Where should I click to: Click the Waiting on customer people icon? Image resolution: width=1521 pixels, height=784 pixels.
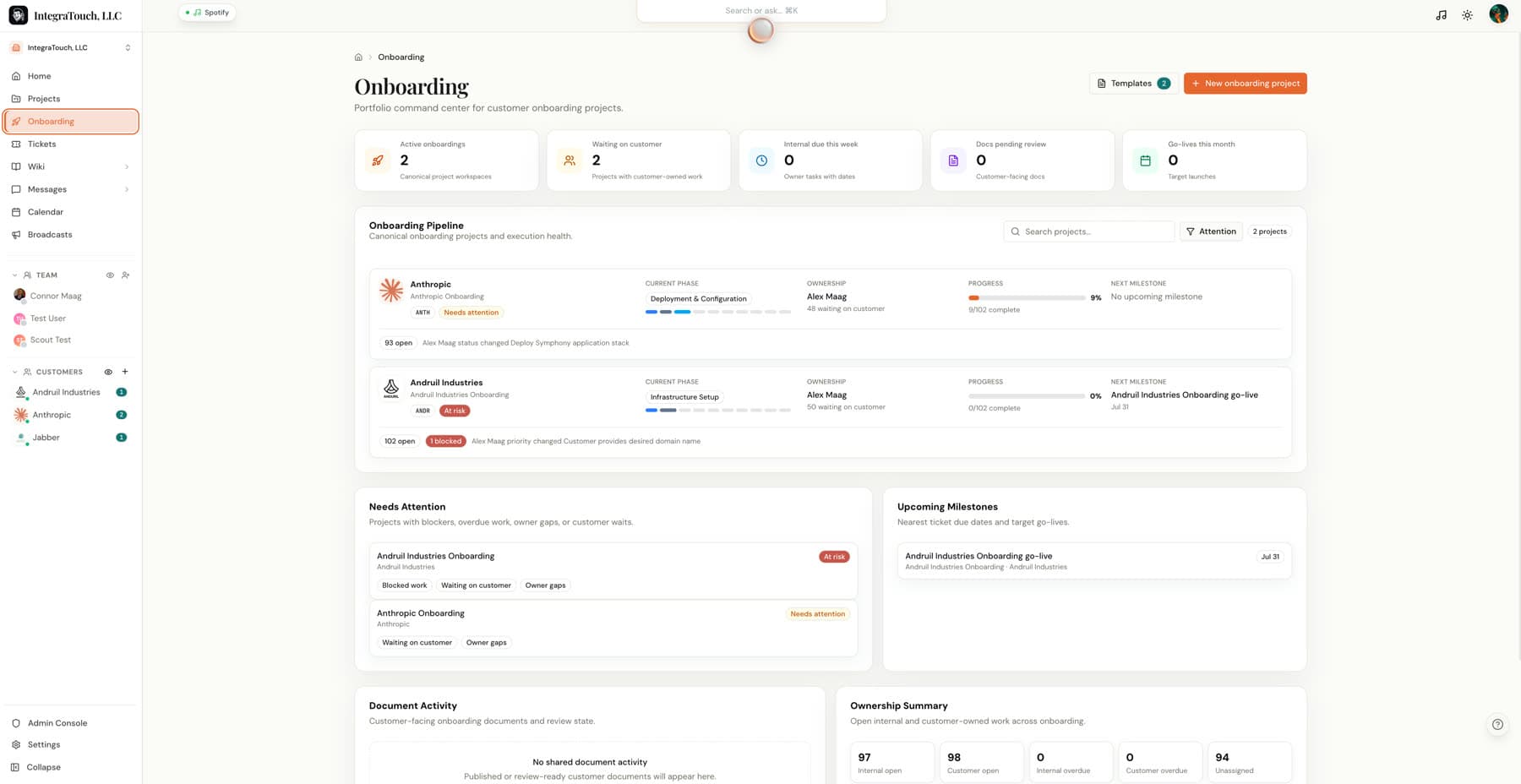[x=570, y=161]
